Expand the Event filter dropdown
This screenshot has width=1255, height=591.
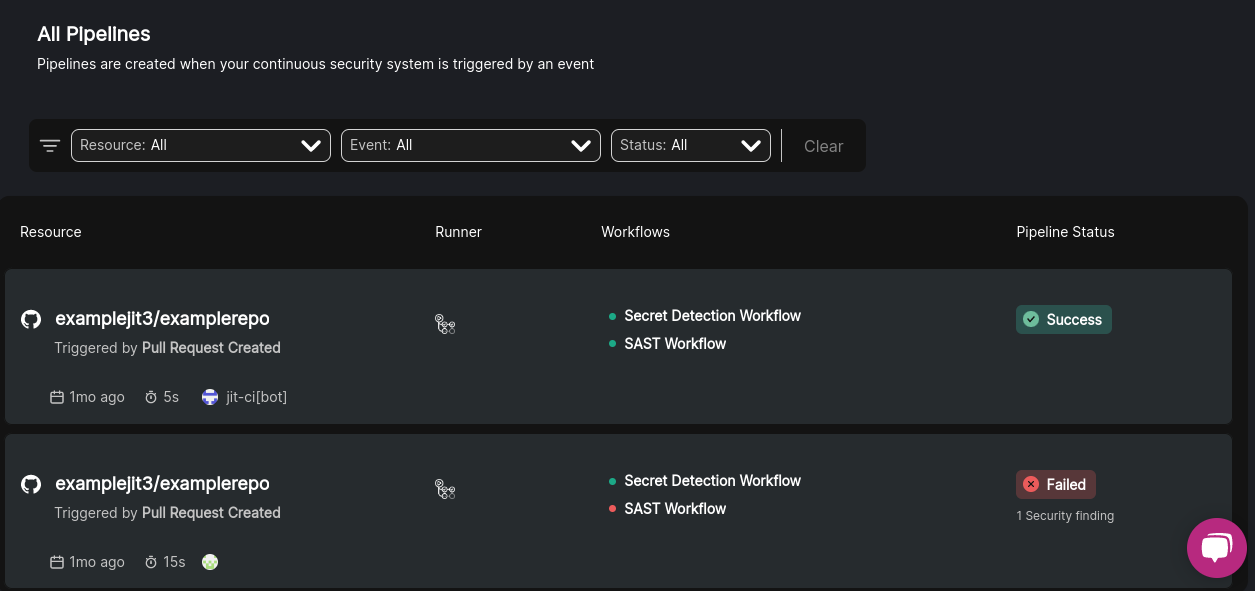(470, 146)
